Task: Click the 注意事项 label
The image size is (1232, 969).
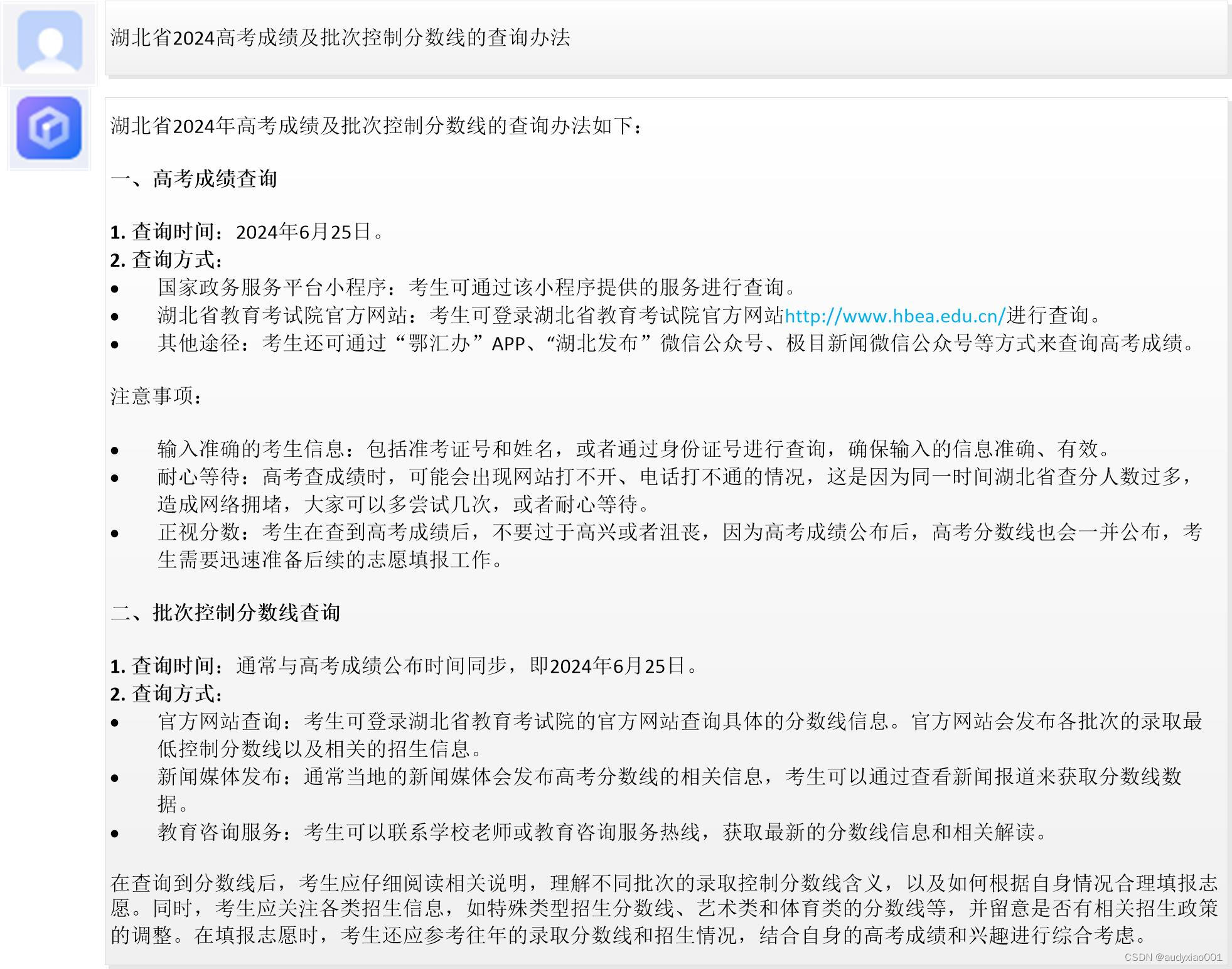Action: point(157,396)
